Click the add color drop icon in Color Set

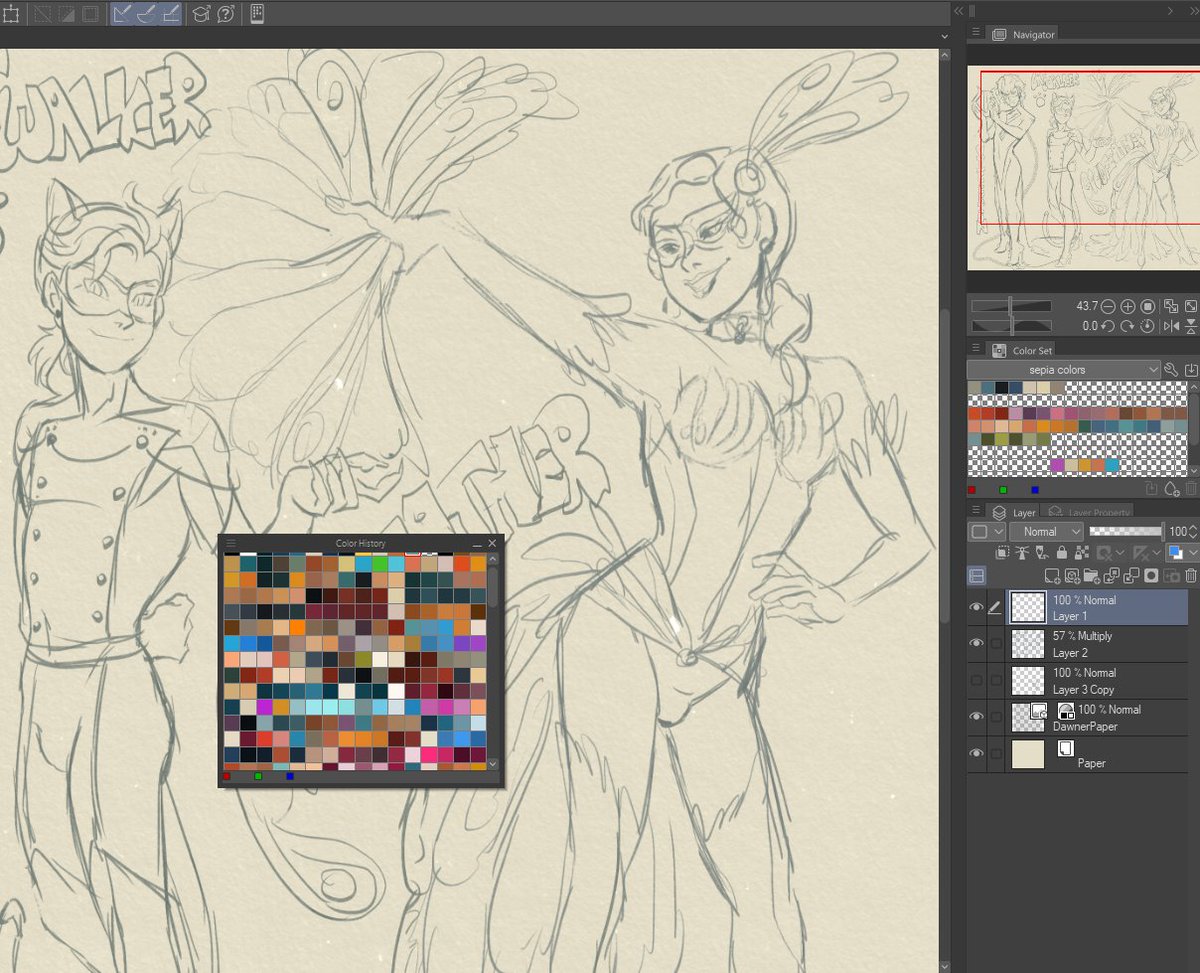tap(1171, 489)
